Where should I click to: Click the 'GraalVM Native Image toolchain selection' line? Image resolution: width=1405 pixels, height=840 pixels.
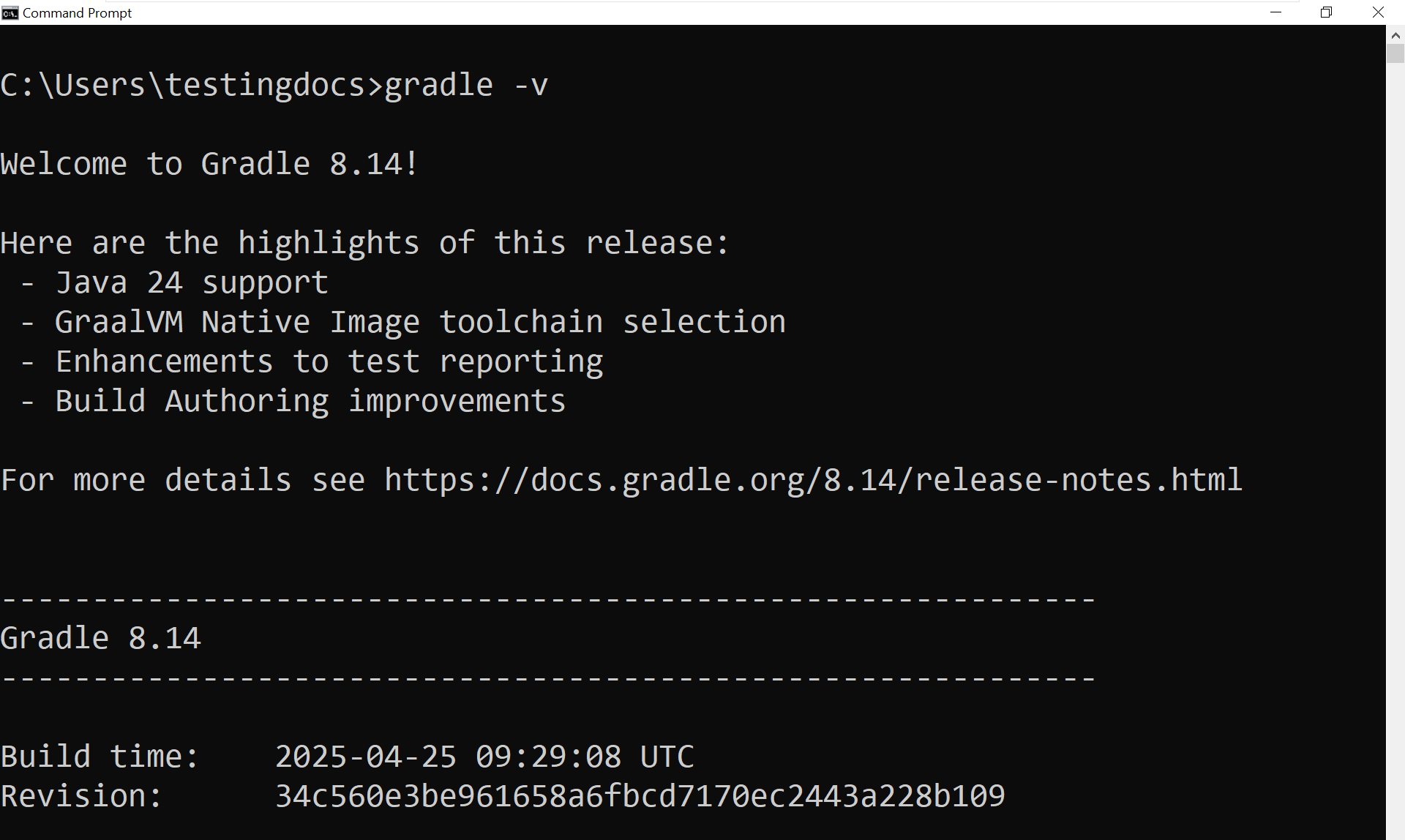tap(420, 322)
